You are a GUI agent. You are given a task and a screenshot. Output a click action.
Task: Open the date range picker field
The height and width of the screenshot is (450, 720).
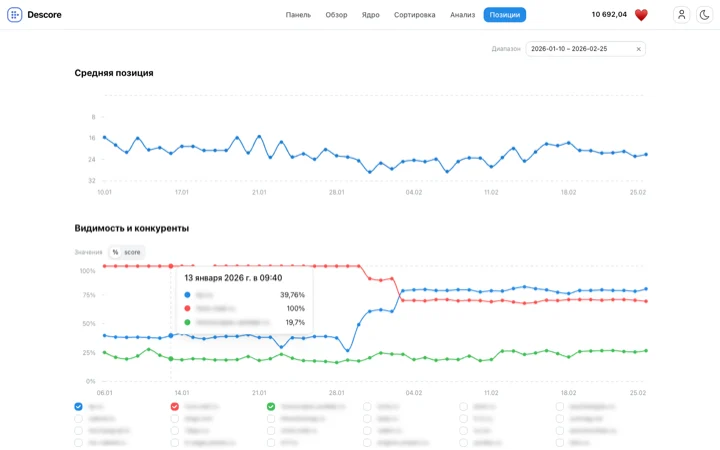point(580,49)
